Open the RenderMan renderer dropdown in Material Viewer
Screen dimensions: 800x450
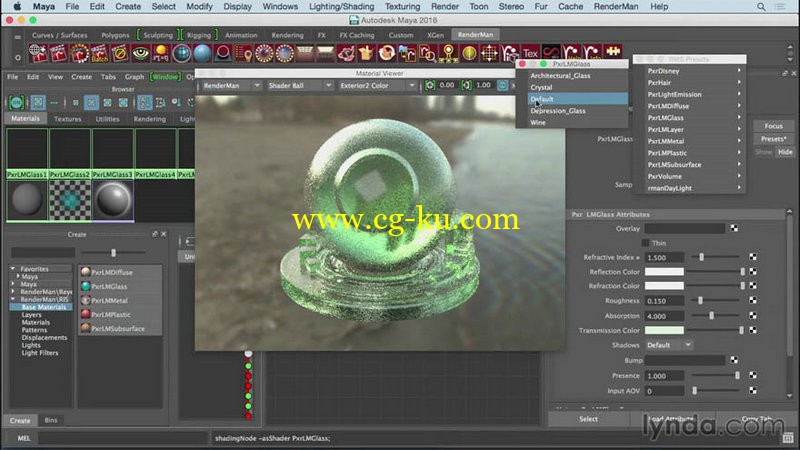232,86
